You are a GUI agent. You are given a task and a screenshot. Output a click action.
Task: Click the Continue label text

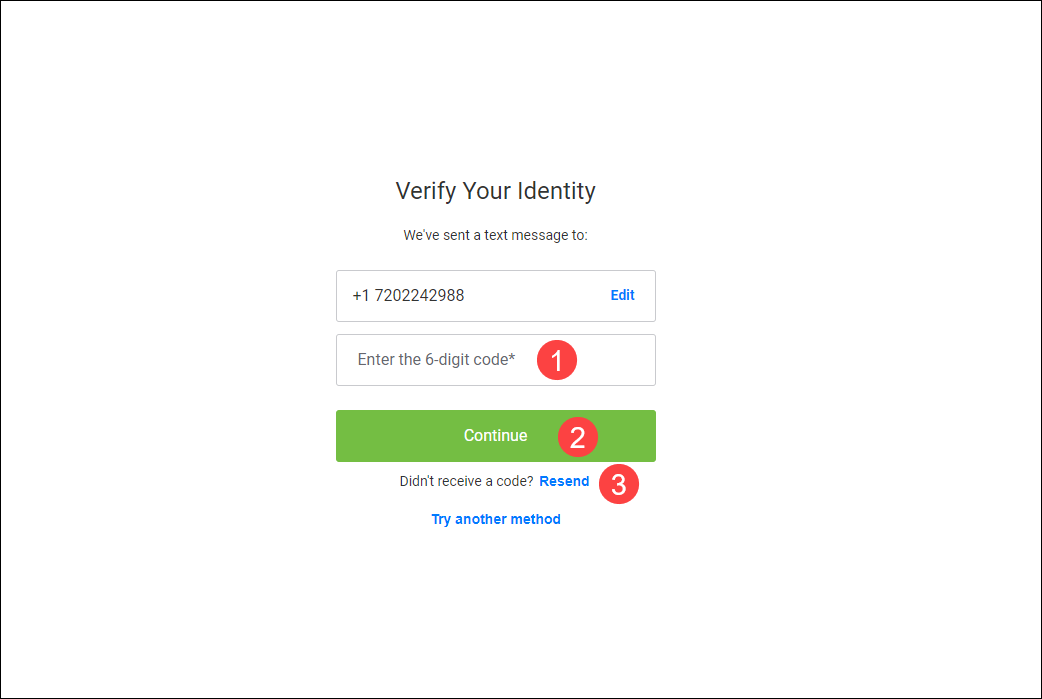click(496, 435)
